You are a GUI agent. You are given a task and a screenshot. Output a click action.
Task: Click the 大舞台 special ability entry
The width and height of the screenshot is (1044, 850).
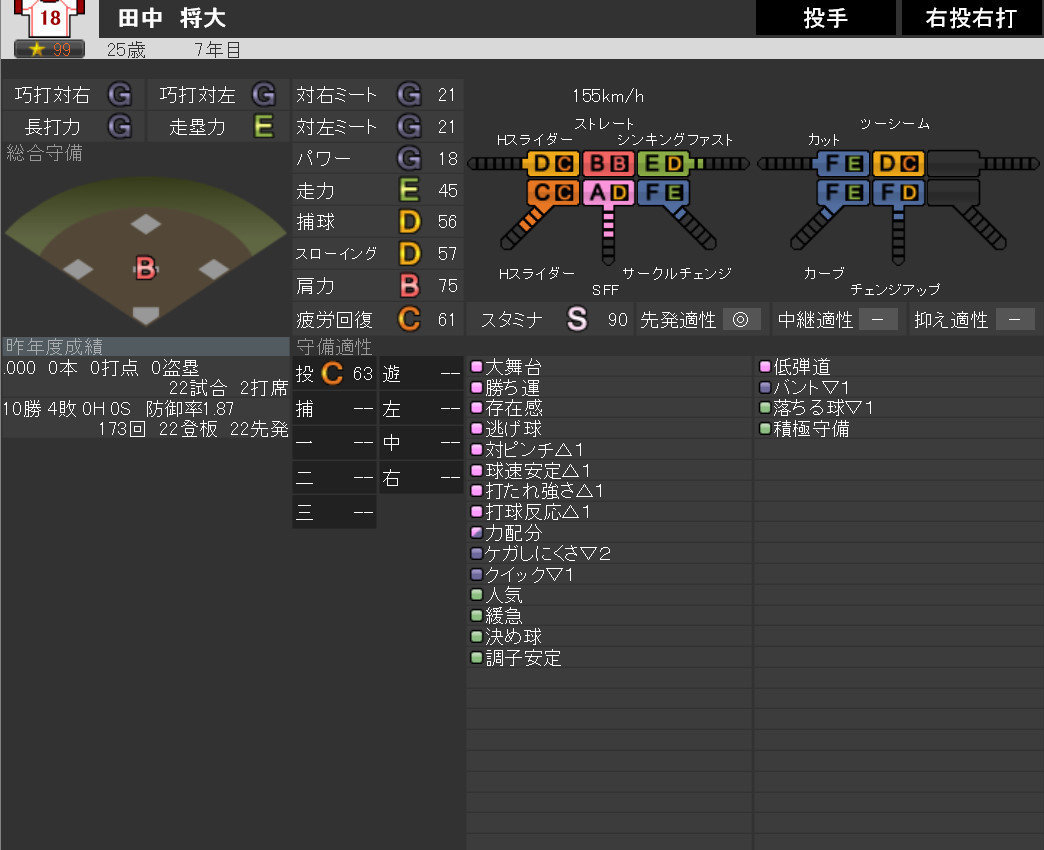point(514,367)
